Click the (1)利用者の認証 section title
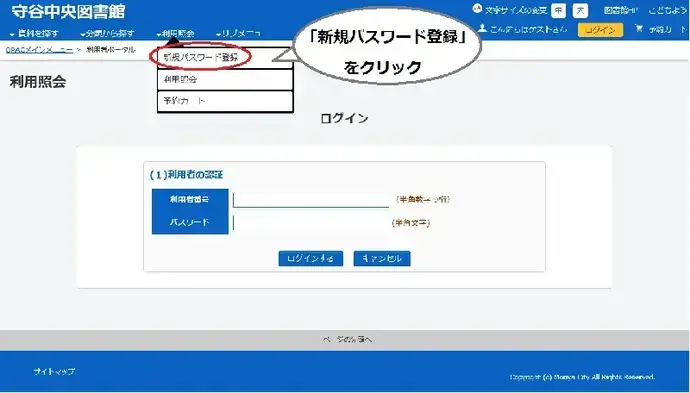Screen dimensions: 690x393 pos(187,175)
